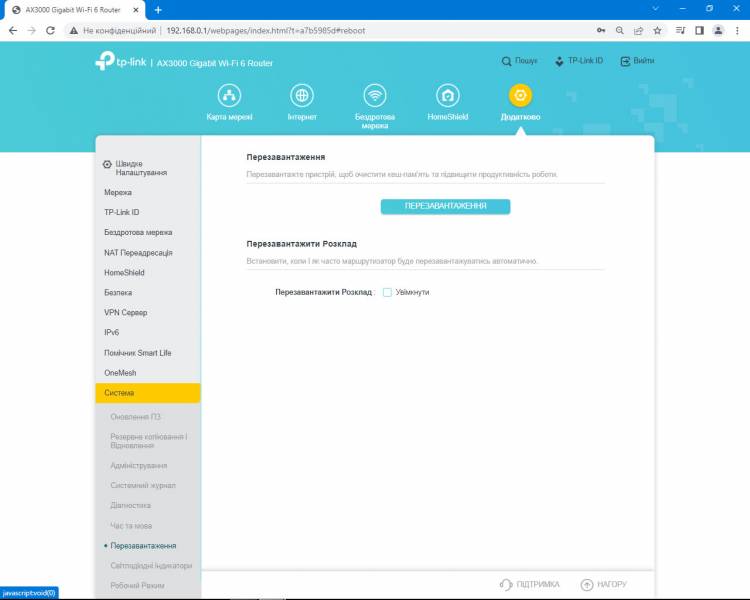This screenshot has height=600, width=750.
Task: Open Системний журнал submenu item
Action: pos(143,485)
